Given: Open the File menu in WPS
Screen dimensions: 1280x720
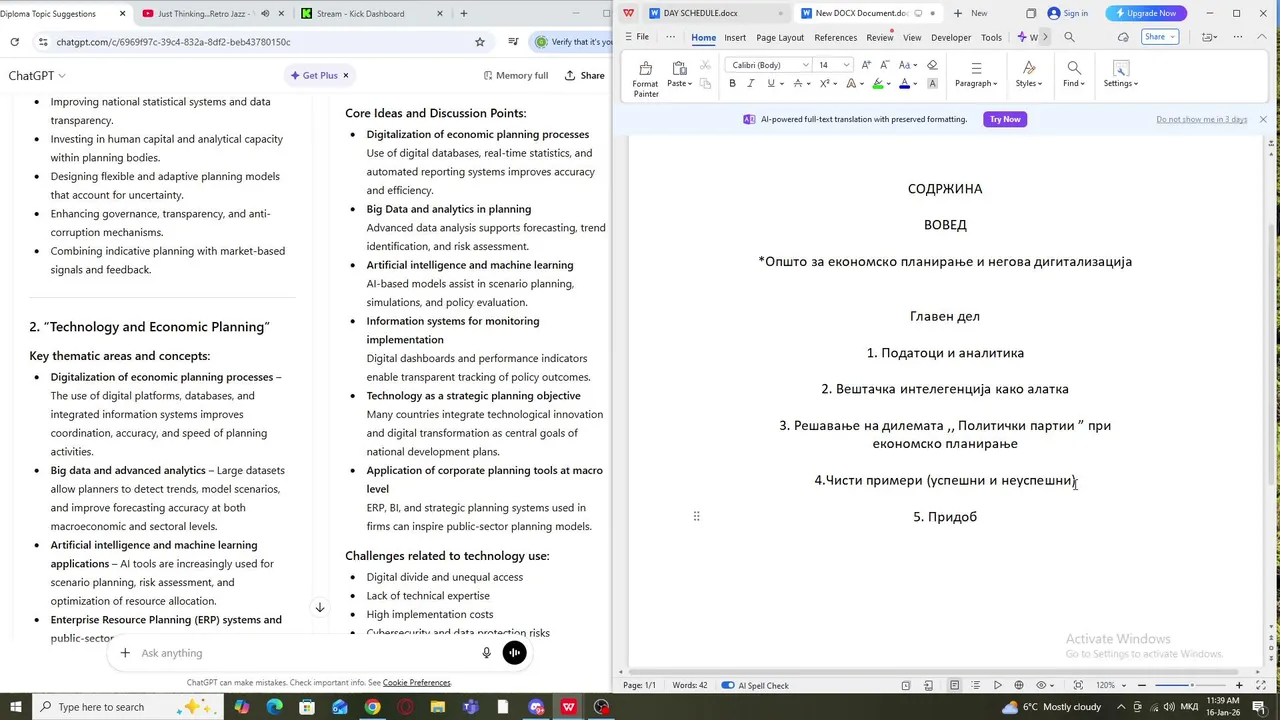Looking at the screenshot, I should pyautogui.click(x=636, y=37).
